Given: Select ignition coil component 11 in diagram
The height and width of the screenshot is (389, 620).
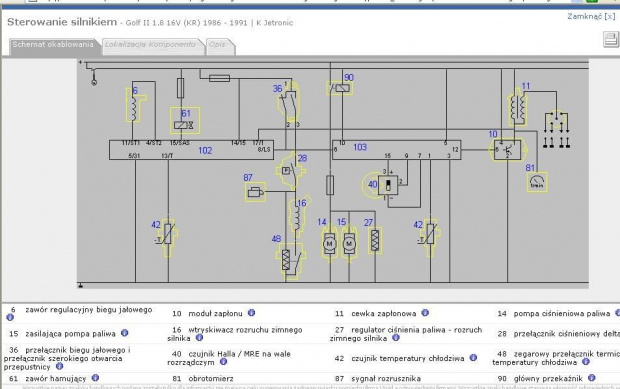Looking at the screenshot, I should pyautogui.click(x=518, y=108).
